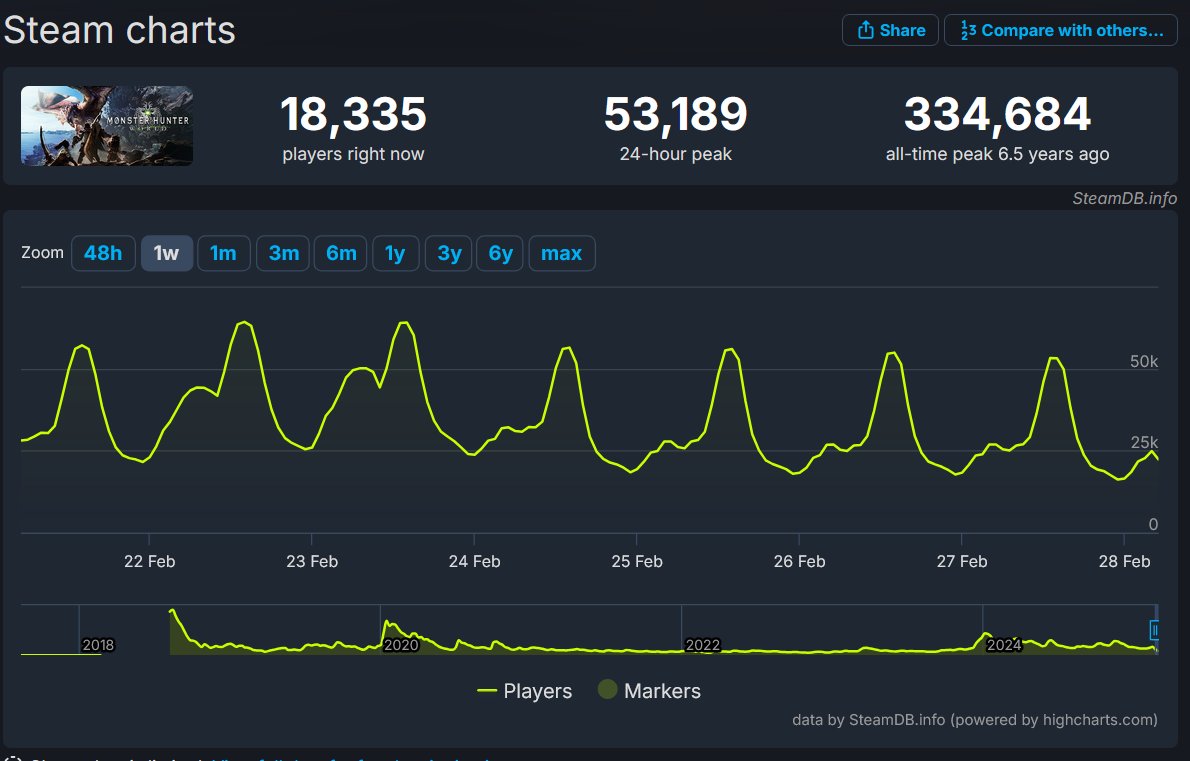
Task: Toggle Markers visibility in legend
Action: click(648, 691)
